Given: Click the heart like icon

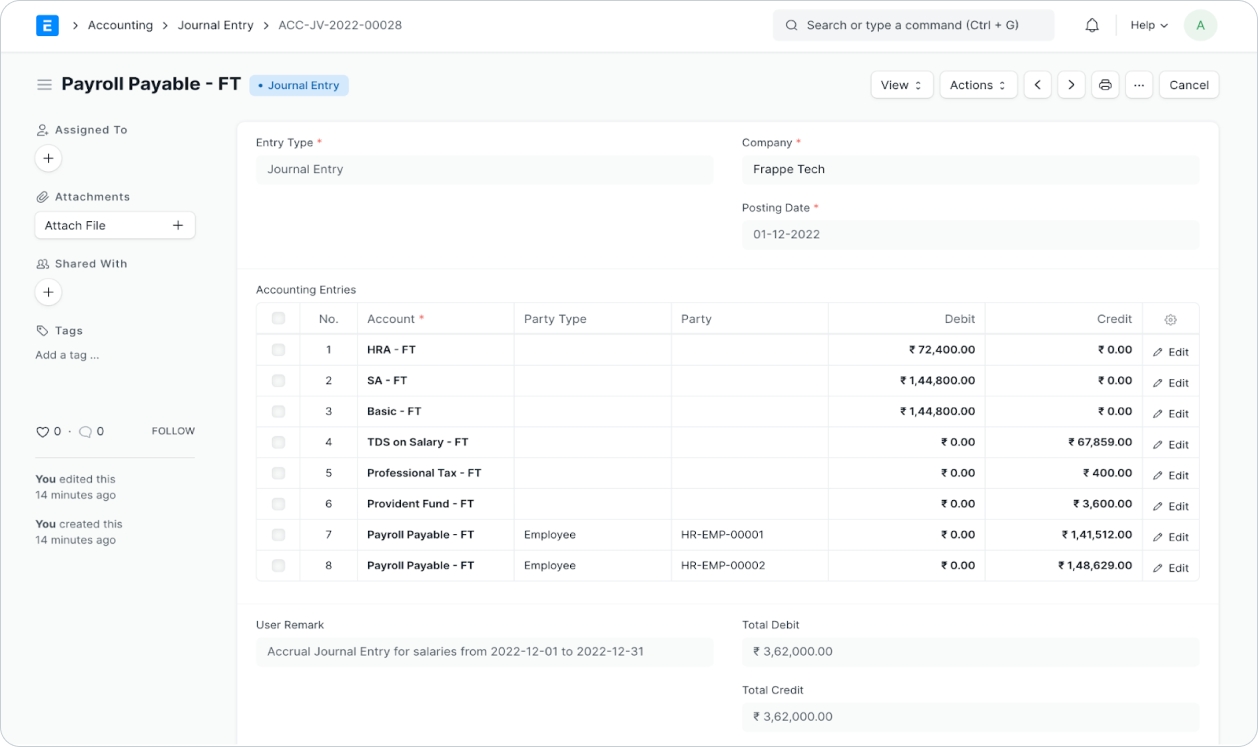Looking at the screenshot, I should [x=42, y=432].
